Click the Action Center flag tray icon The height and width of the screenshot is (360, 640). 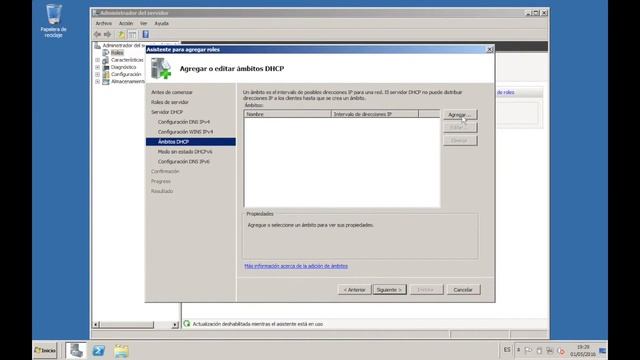click(529, 351)
